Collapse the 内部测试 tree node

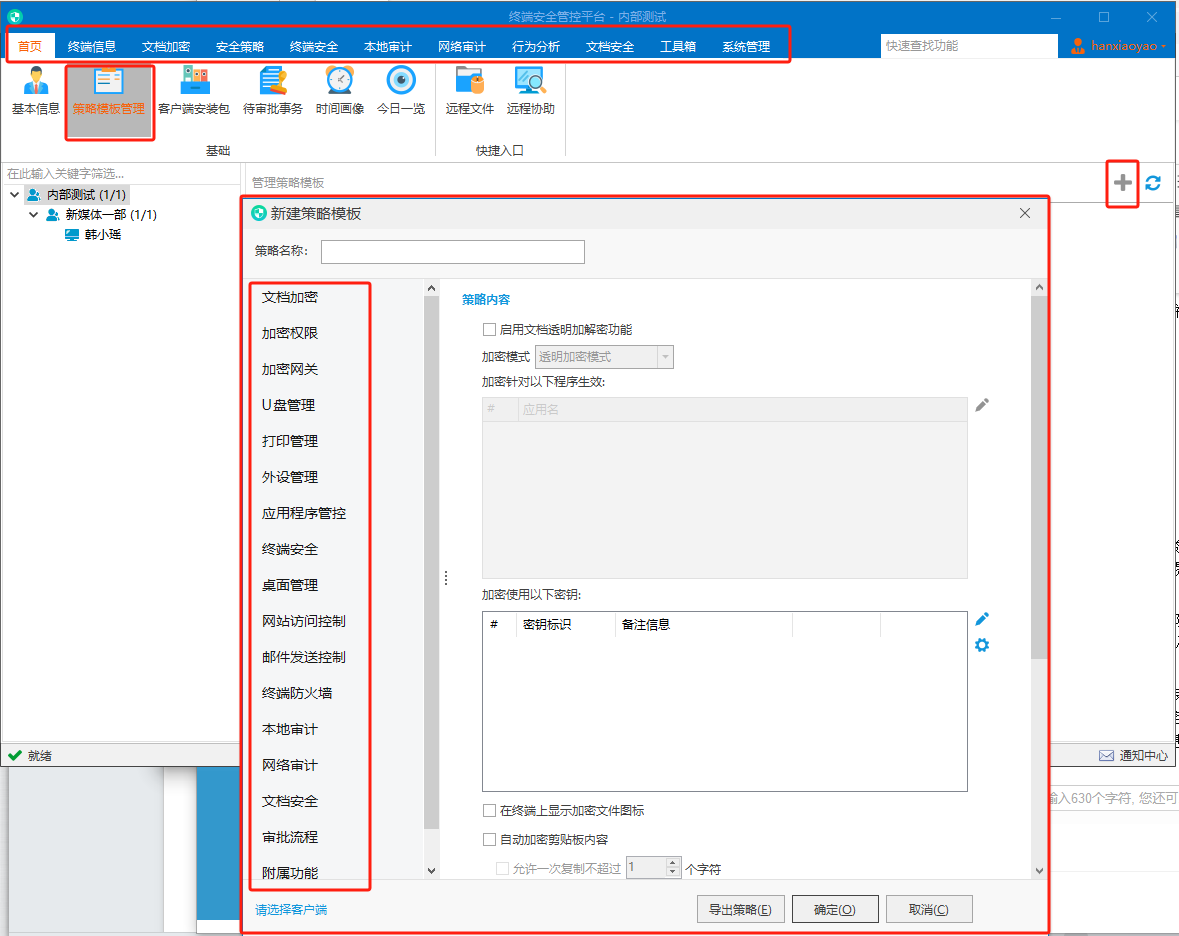pyautogui.click(x=14, y=195)
